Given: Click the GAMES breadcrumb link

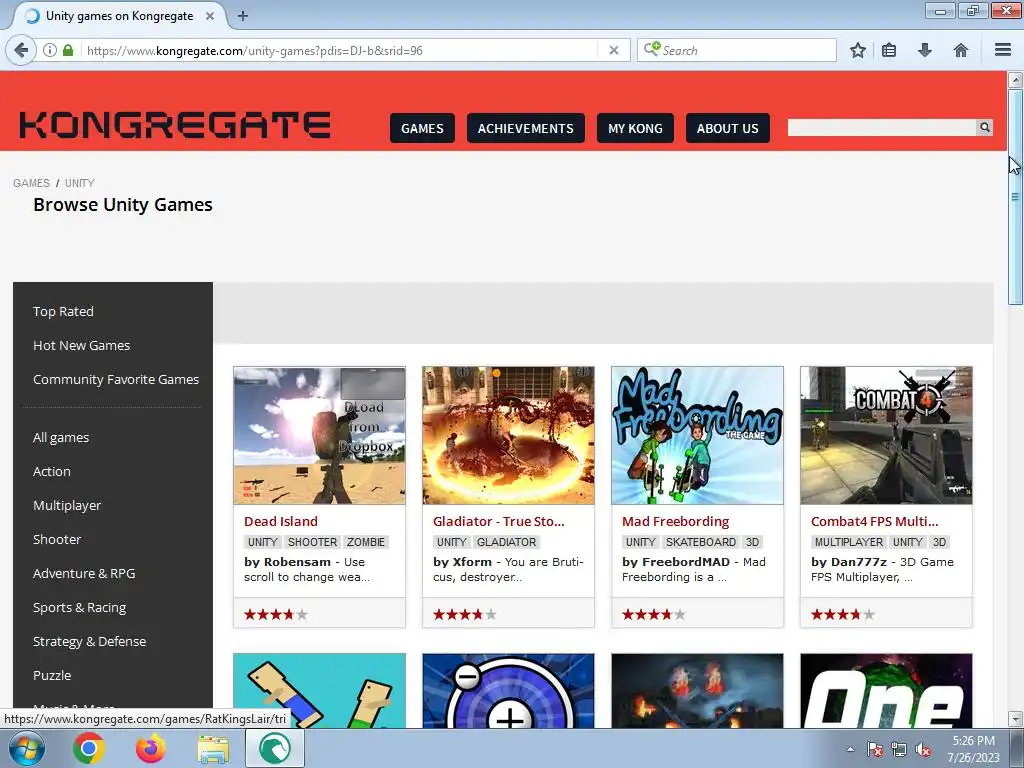Looking at the screenshot, I should [x=31, y=183].
